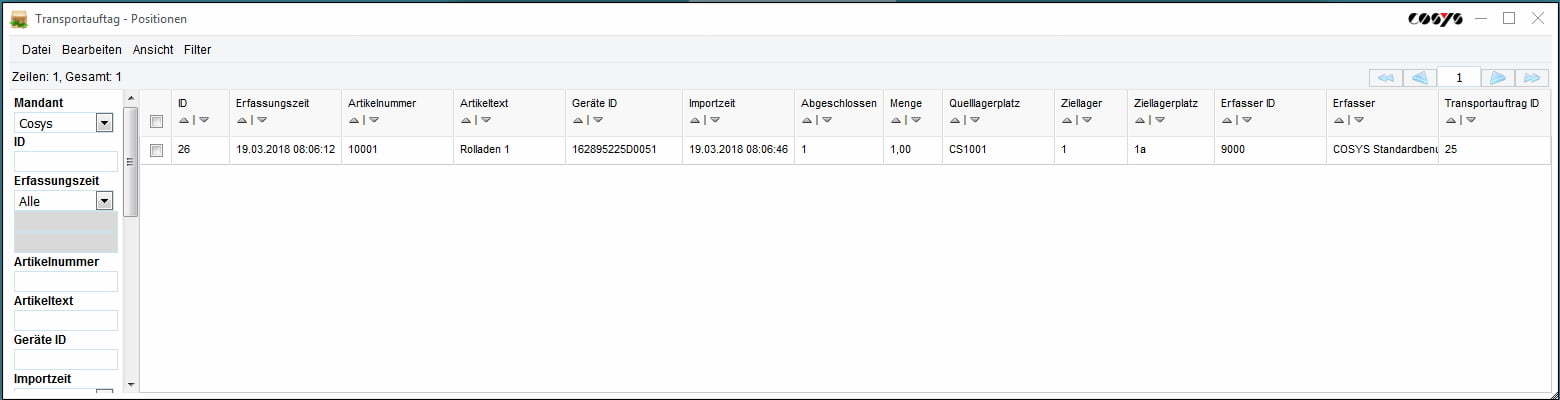This screenshot has width=1560, height=400.
Task: Open the Datei menu
Action: point(36,49)
